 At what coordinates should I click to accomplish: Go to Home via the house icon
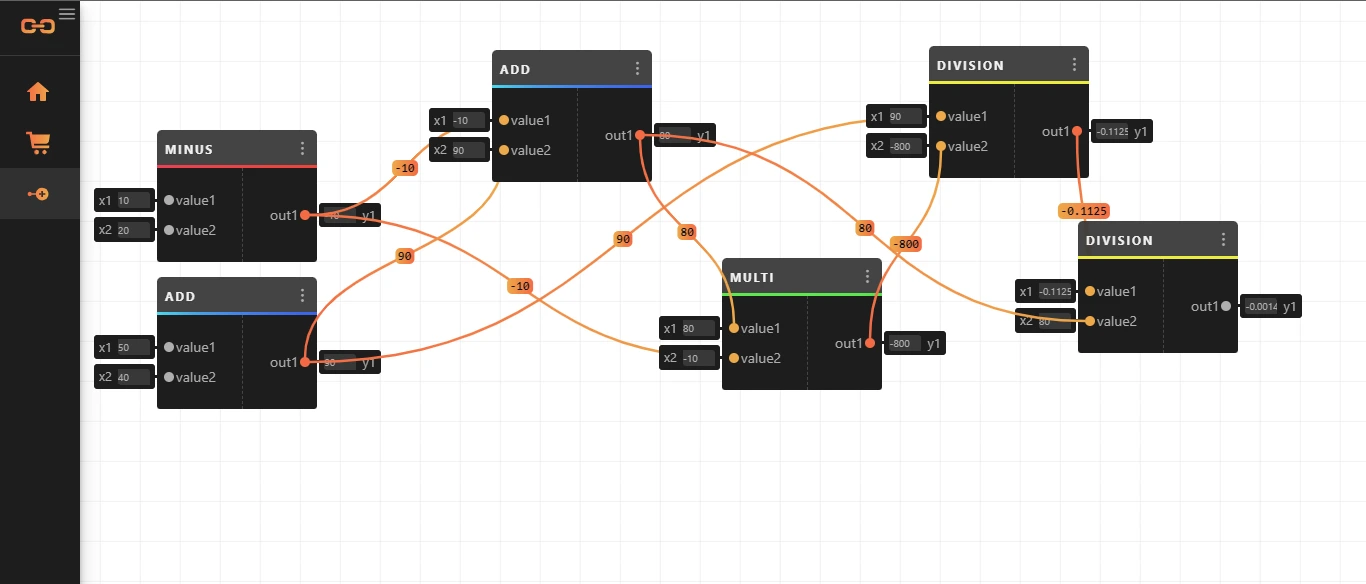pos(38,92)
